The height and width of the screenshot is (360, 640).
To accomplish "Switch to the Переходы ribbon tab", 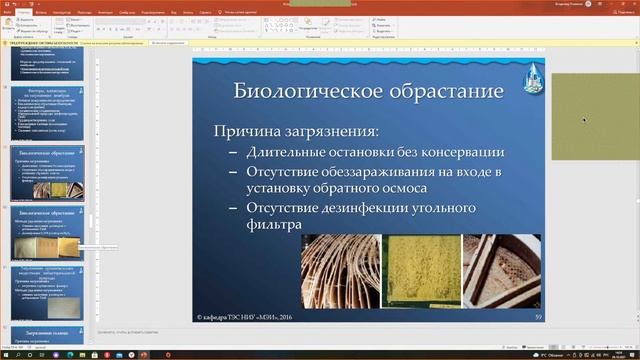I will click(84, 12).
